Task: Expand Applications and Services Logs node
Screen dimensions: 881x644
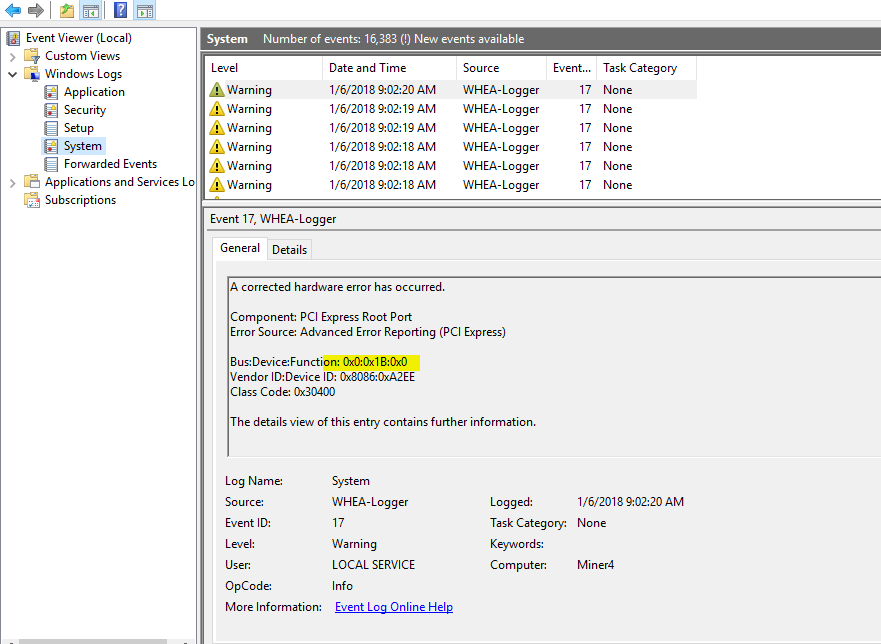Action: pos(12,182)
